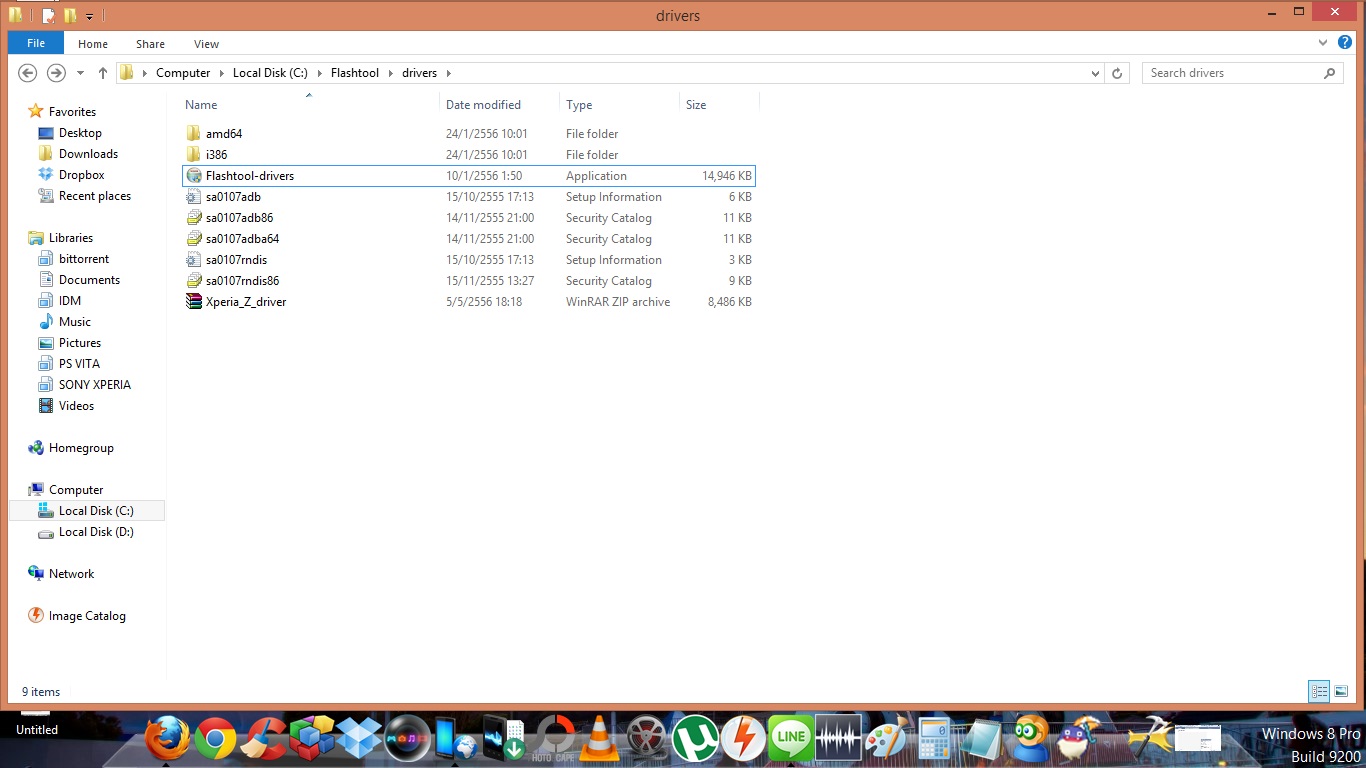Expand breadcrumb arrow after drivers

[x=448, y=73]
